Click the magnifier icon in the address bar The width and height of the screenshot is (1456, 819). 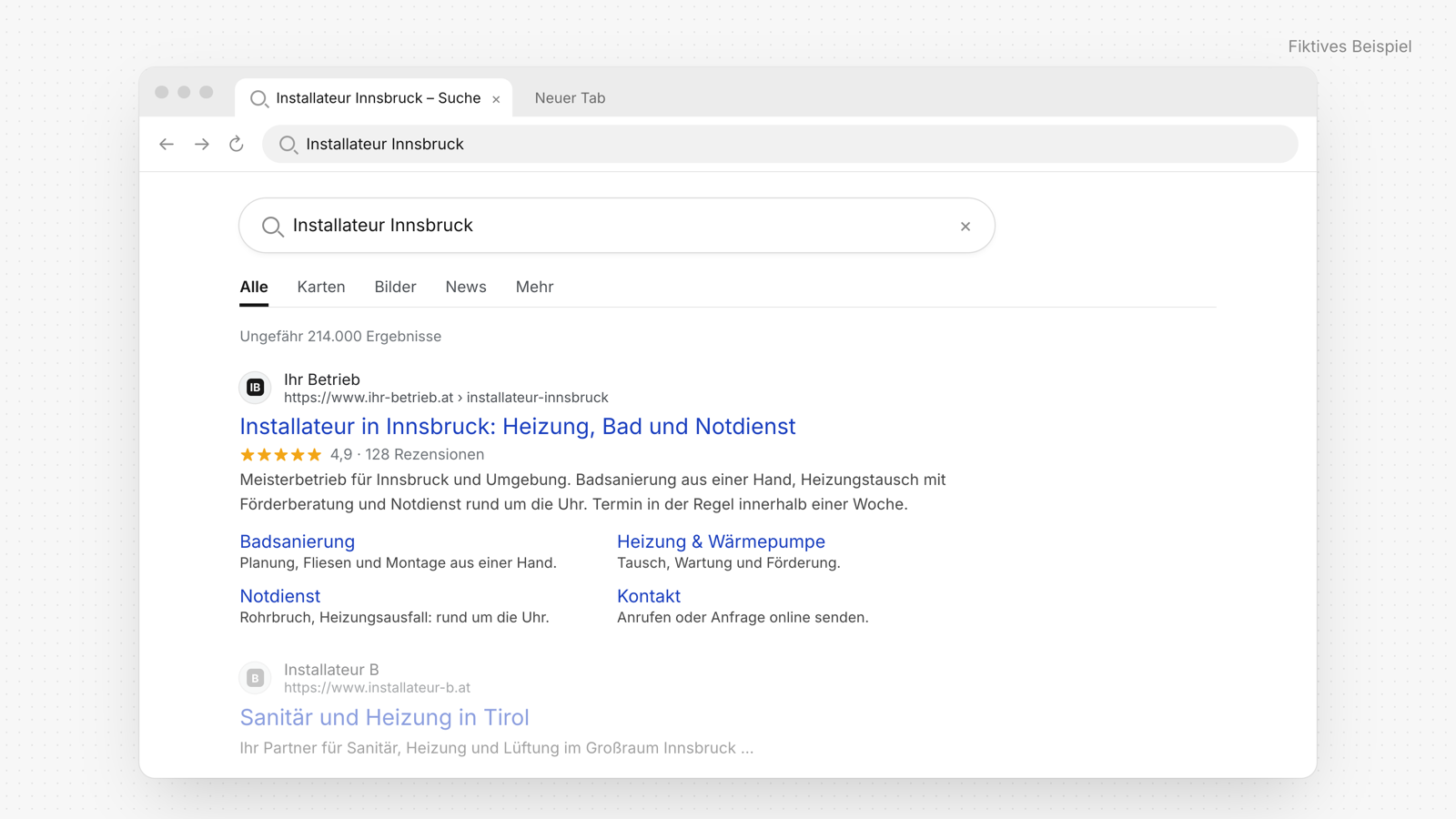[288, 145]
